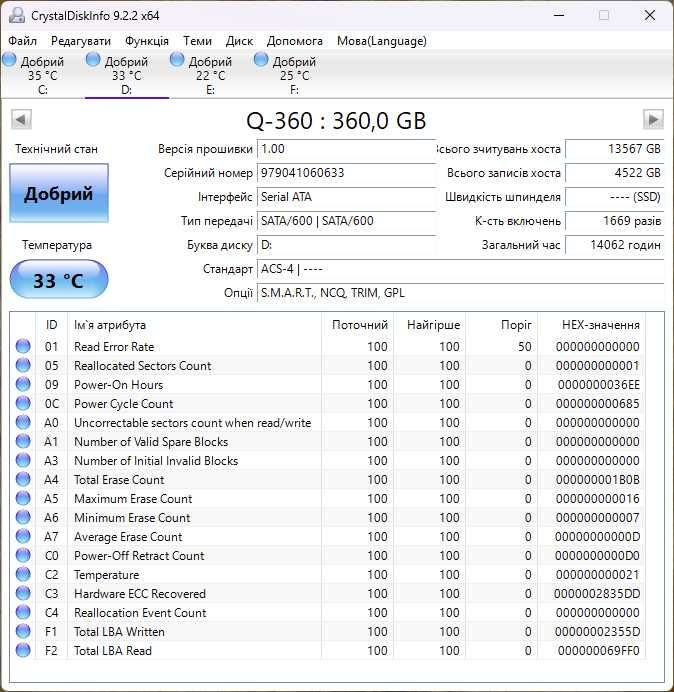Image resolution: width=674 pixels, height=692 pixels.
Task: Click the status orb for Total Erase Count
Action: click(23, 479)
